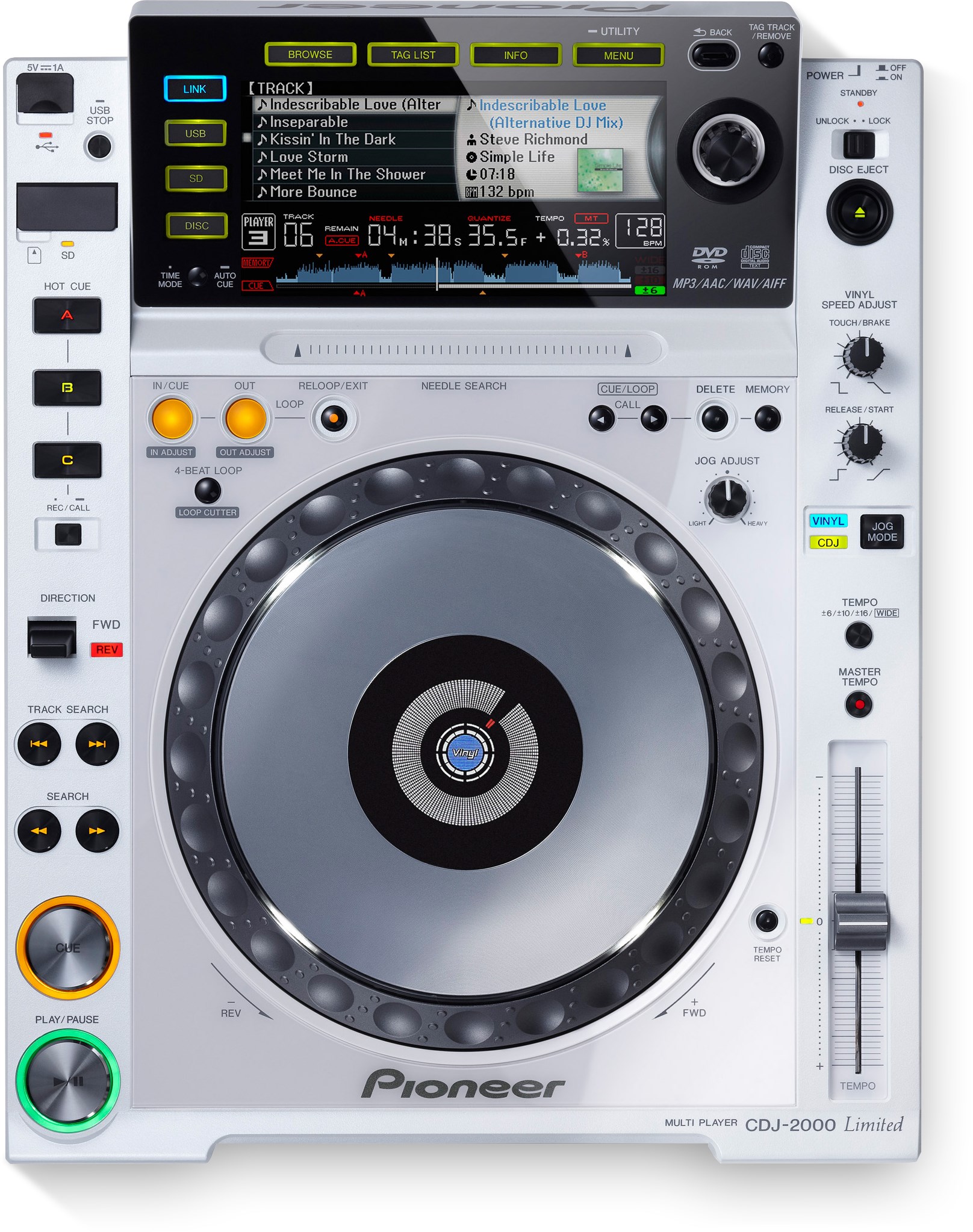Skip to next track with TRACK SEARCH forward
Screen dimensions: 973x1232
(97, 744)
